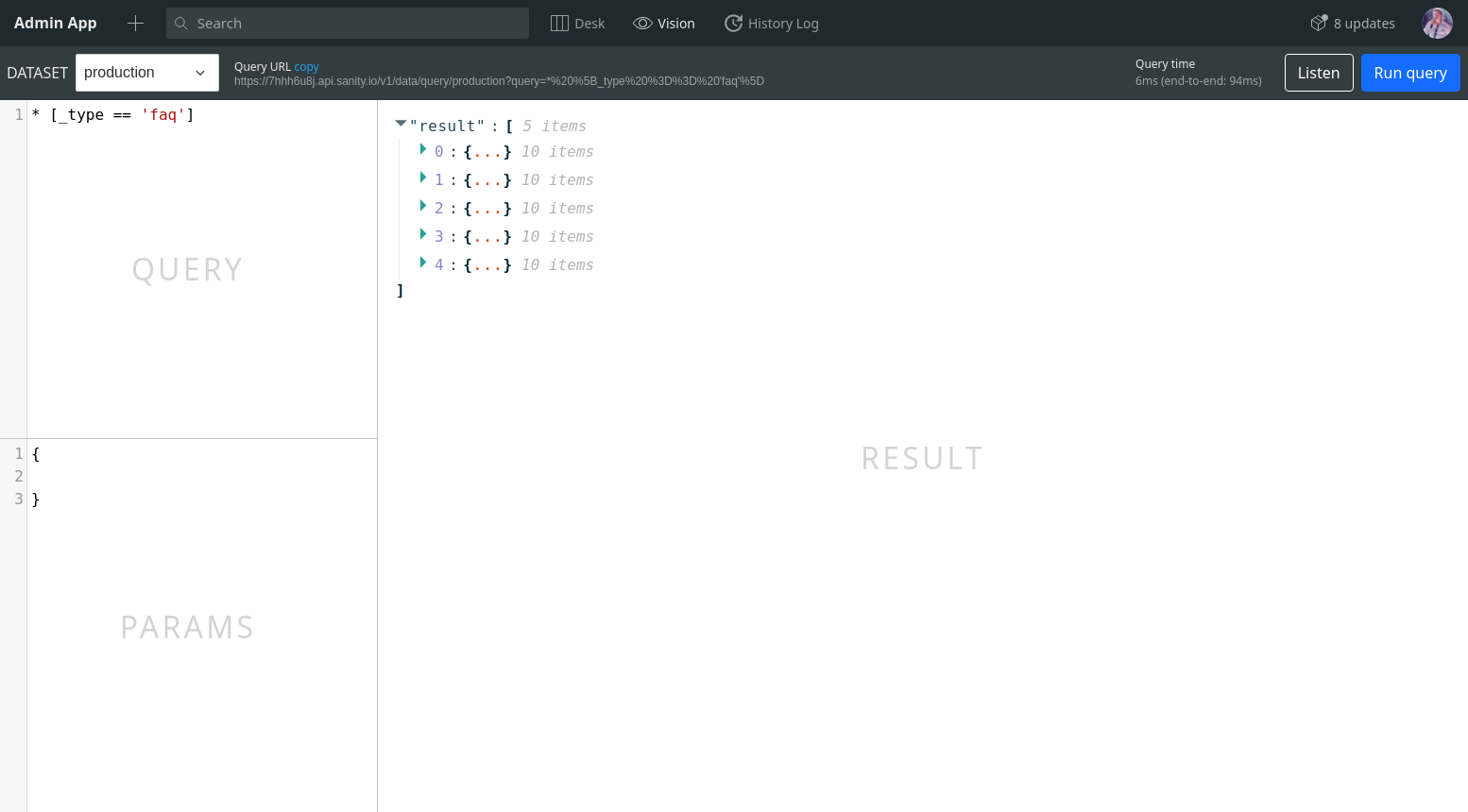The image size is (1468, 812).
Task: Copy the Query URL via copy link
Action: pos(306,67)
